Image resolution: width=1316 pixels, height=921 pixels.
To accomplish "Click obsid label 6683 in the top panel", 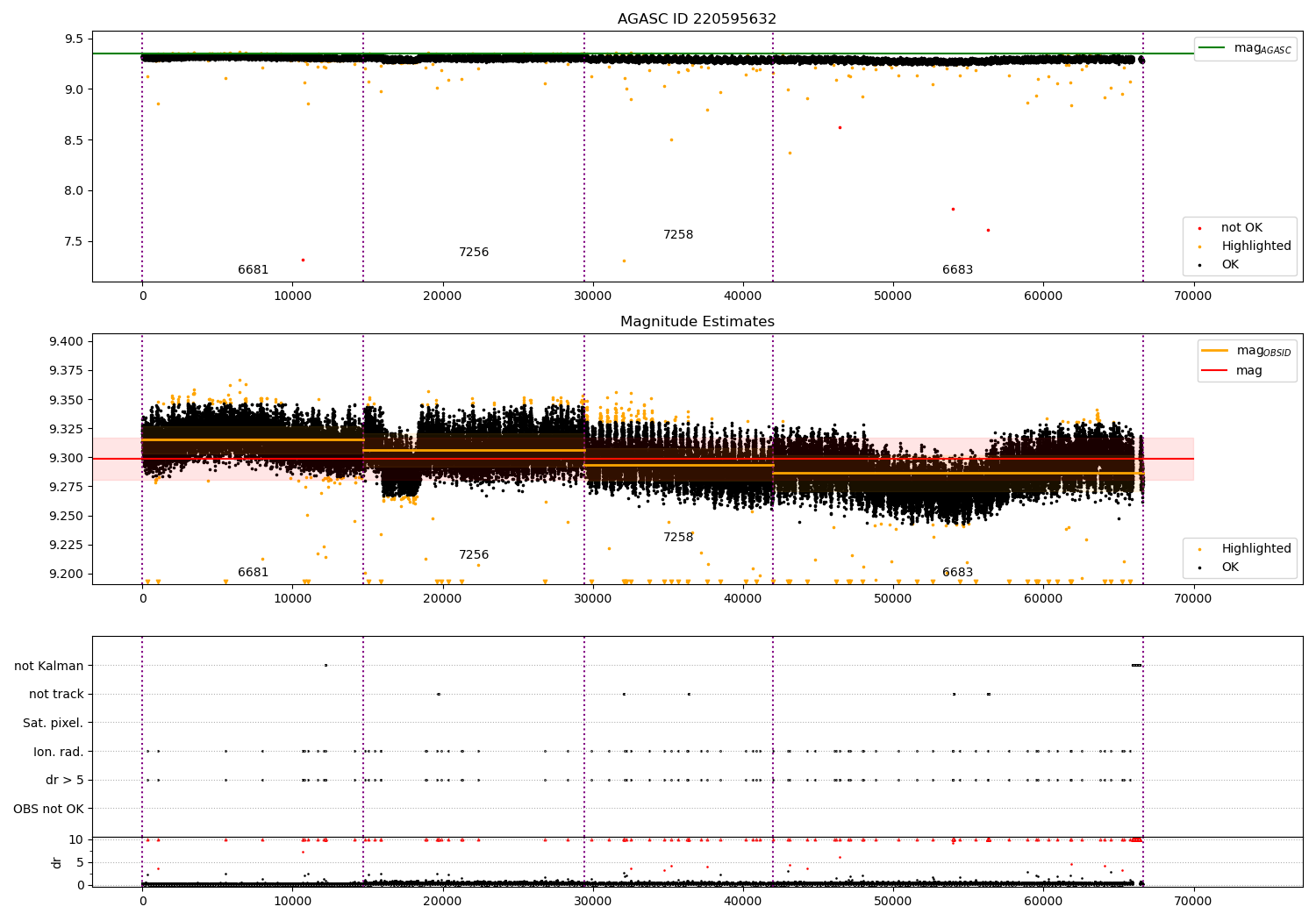I will 957,270.
